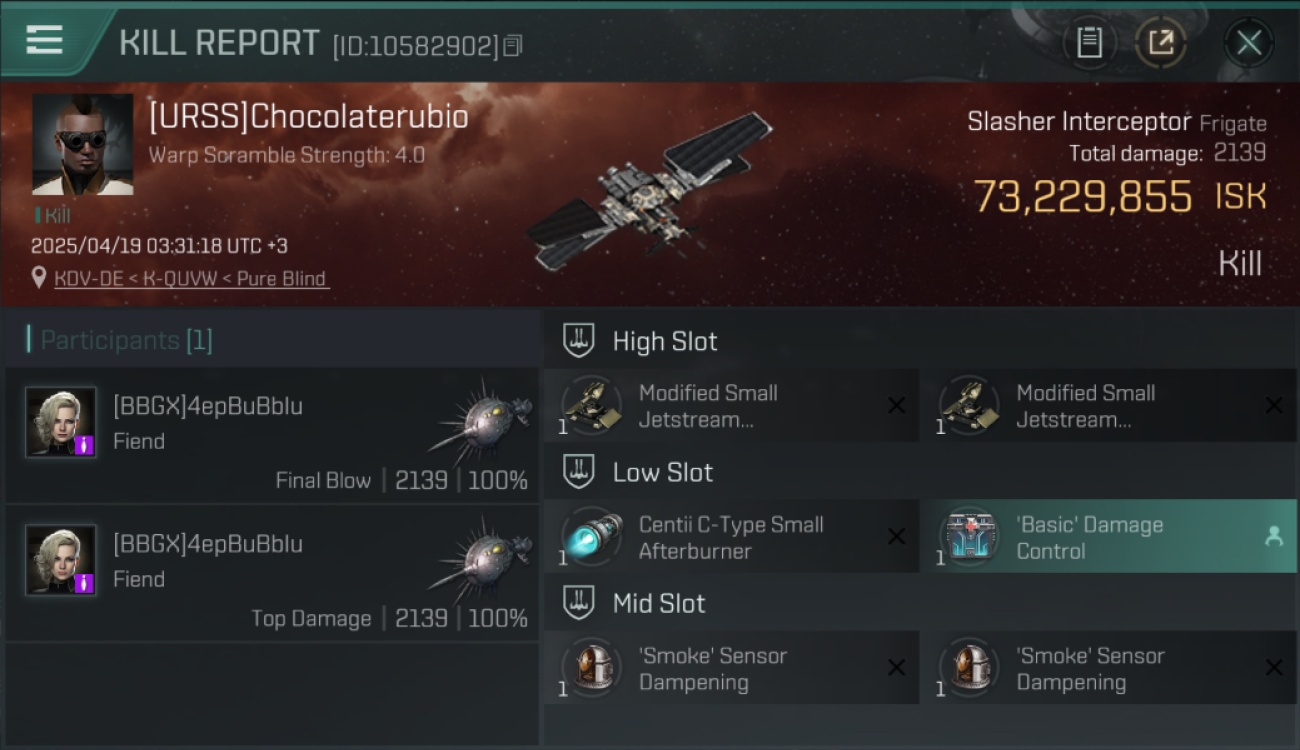Select the Fiend ship icon in Final Blow row
The width and height of the screenshot is (1300, 750).
click(x=481, y=416)
